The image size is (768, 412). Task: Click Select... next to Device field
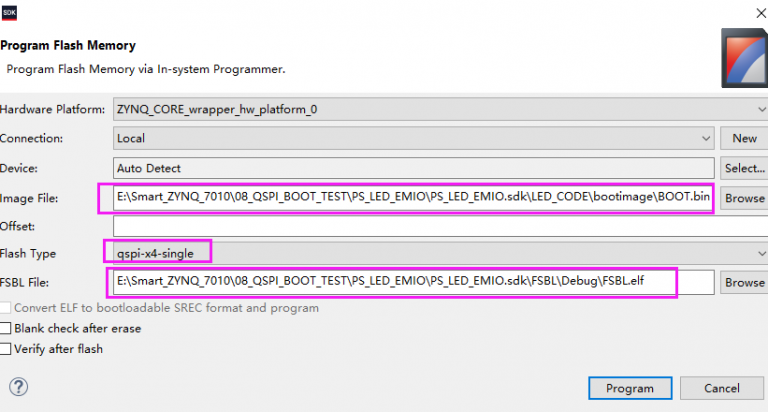(744, 168)
